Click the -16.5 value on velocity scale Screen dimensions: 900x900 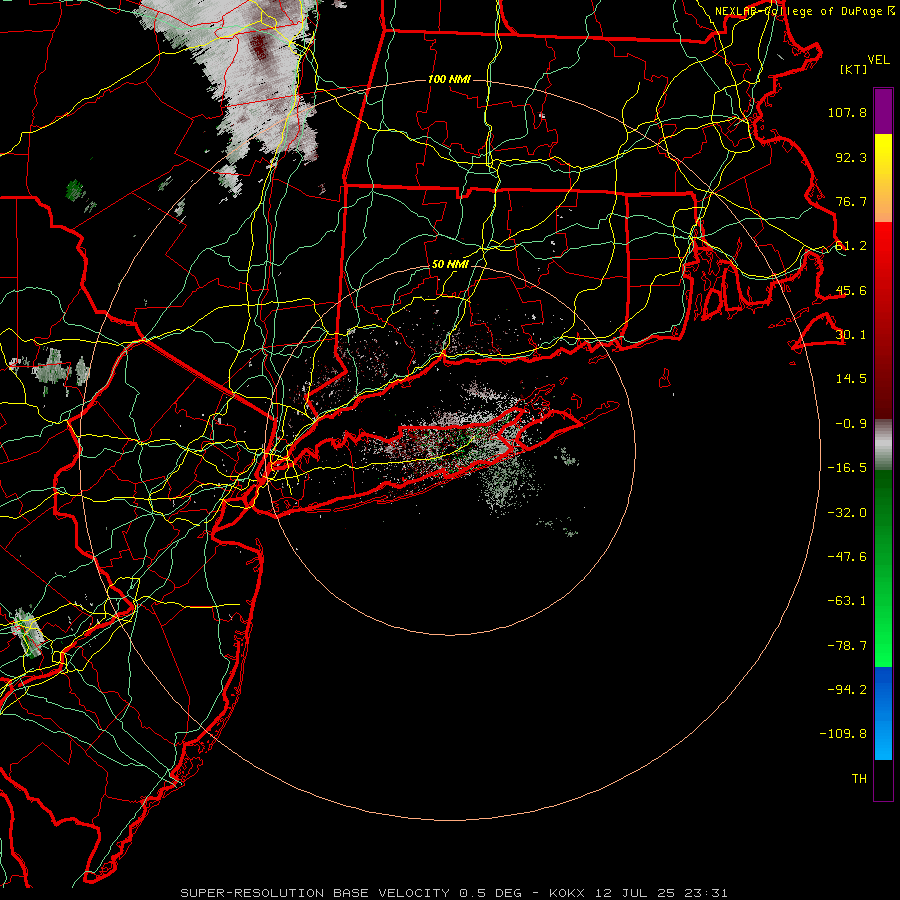[847, 468]
